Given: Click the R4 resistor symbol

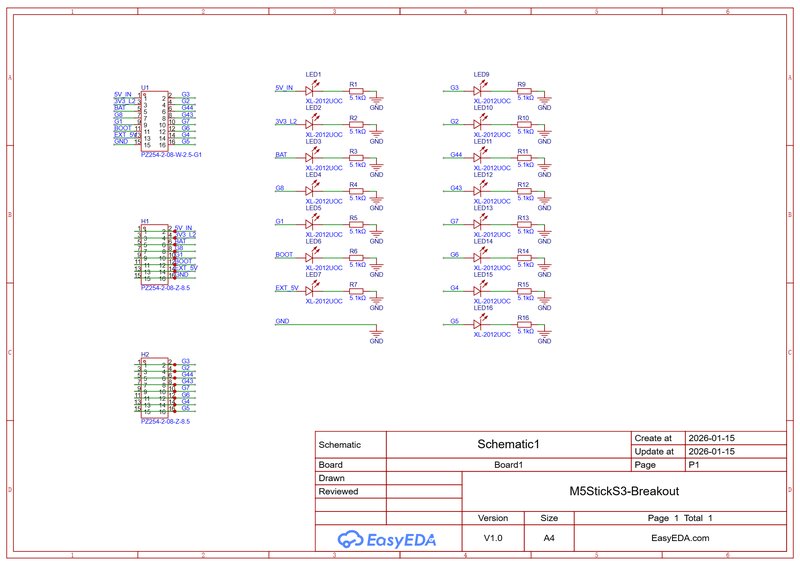Looking at the screenshot, I should pos(356,191).
